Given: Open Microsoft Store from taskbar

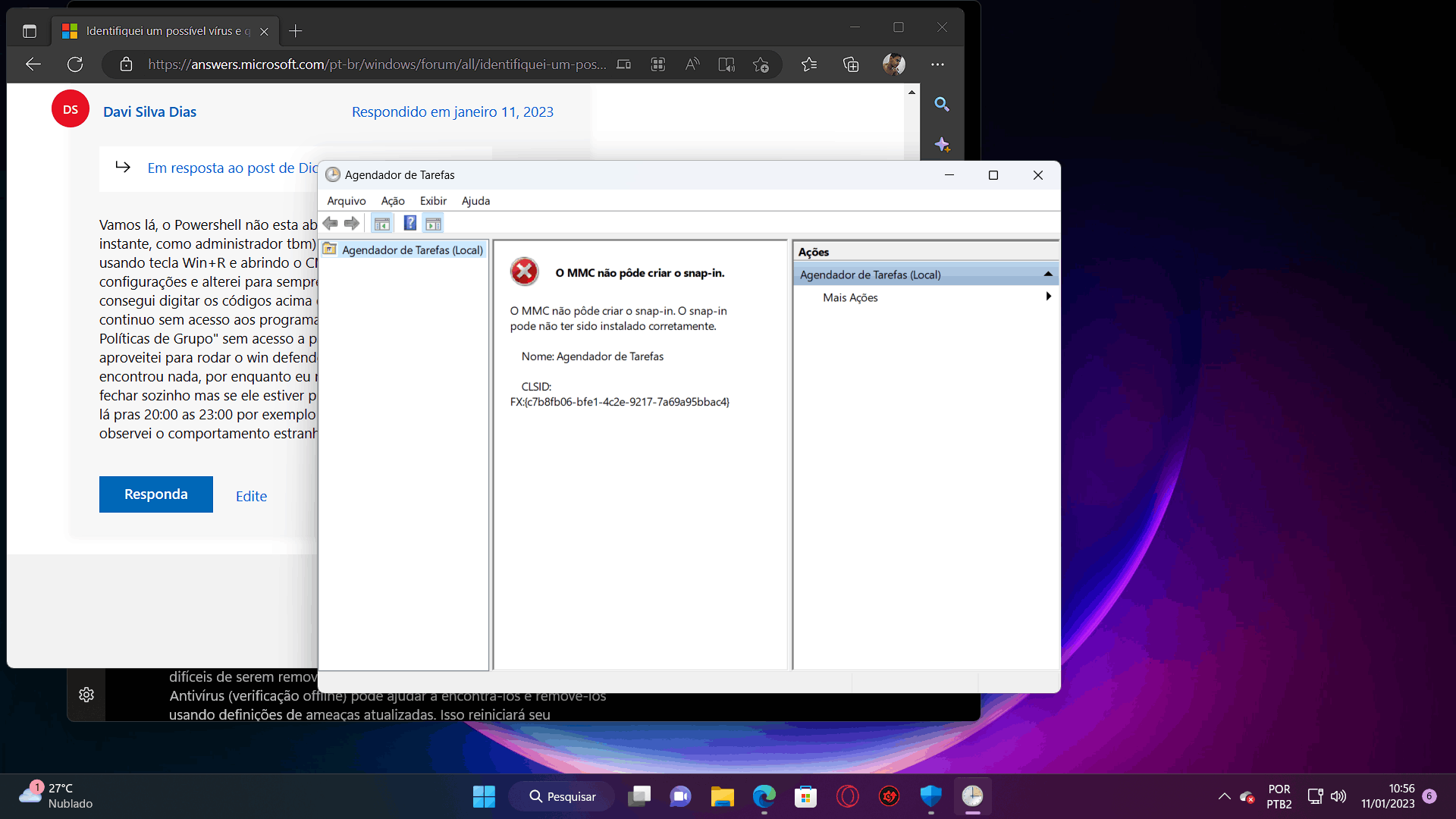Looking at the screenshot, I should tap(805, 796).
